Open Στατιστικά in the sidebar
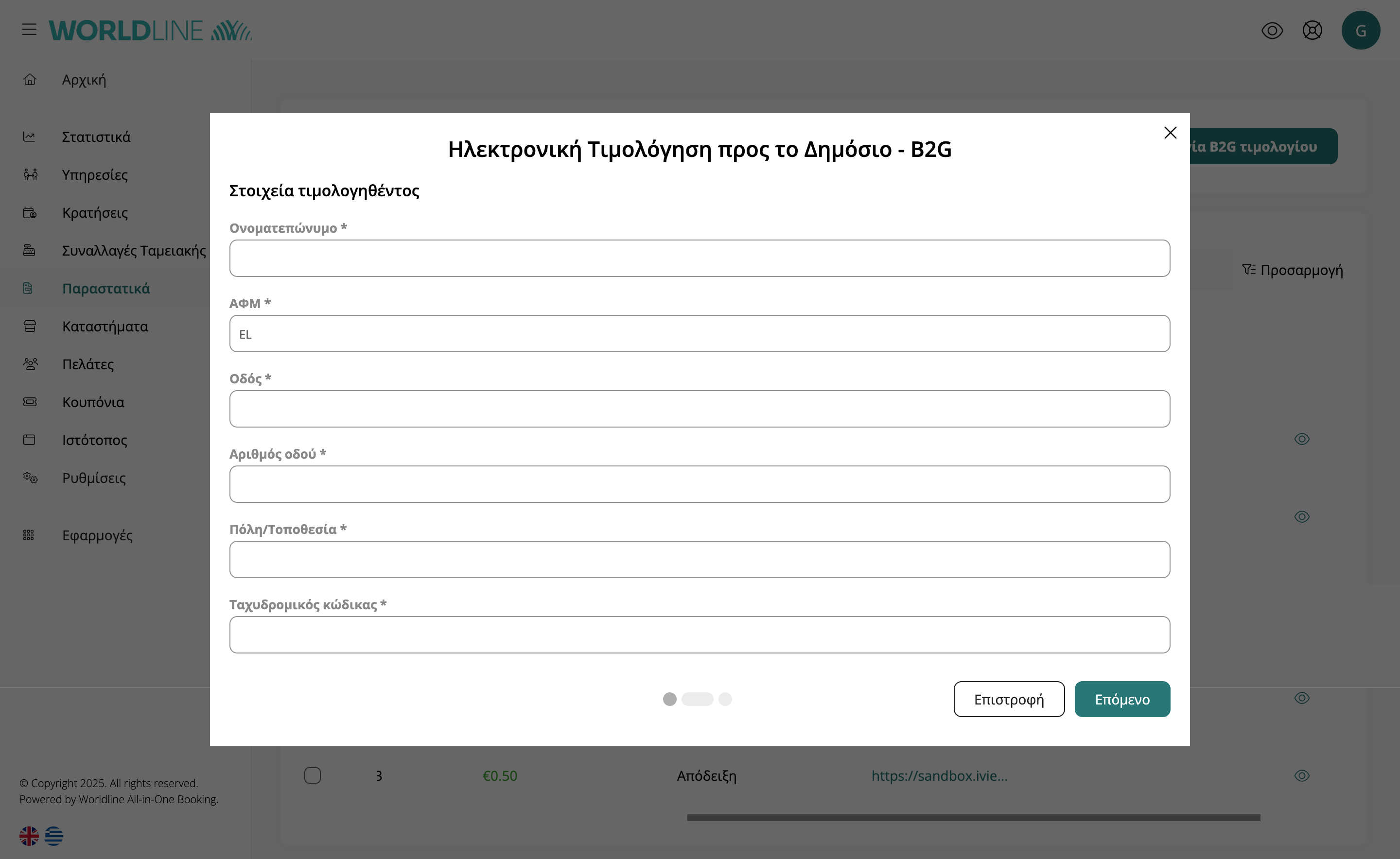1400x859 pixels. pyautogui.click(x=96, y=137)
